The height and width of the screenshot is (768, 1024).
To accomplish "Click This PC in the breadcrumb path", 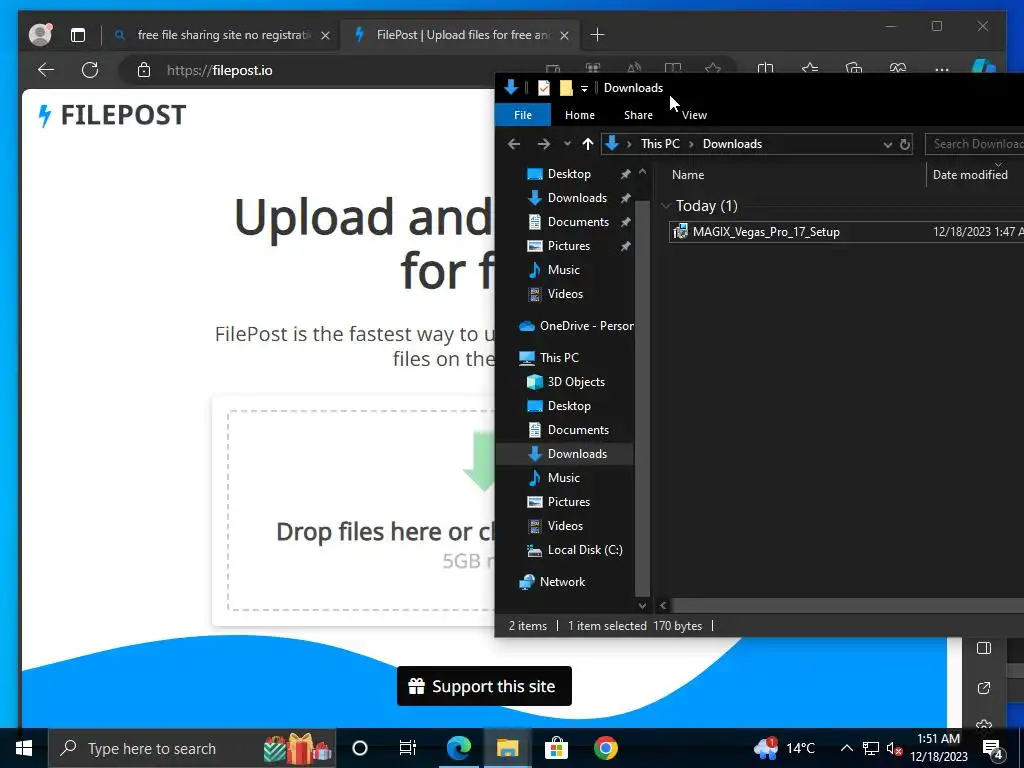I will [660, 144].
